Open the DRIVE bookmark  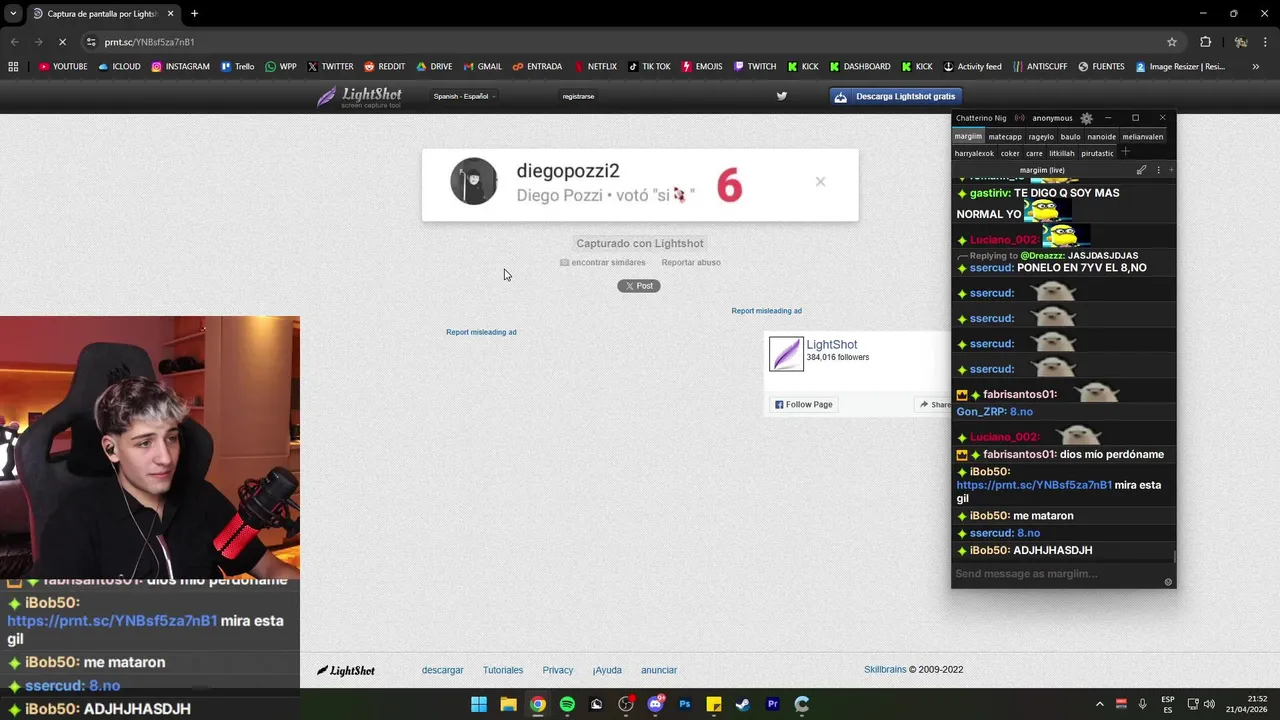pyautogui.click(x=434, y=67)
